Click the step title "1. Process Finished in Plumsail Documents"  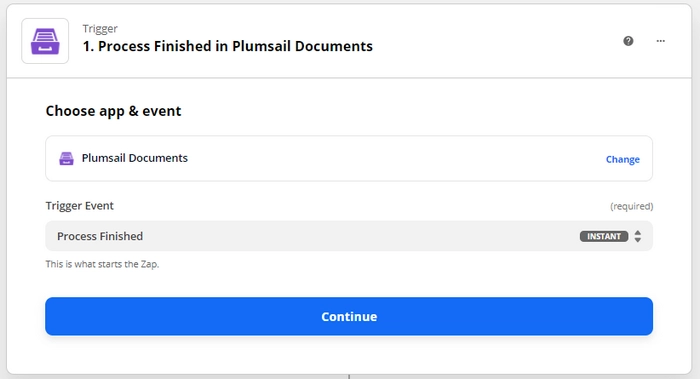click(x=228, y=46)
